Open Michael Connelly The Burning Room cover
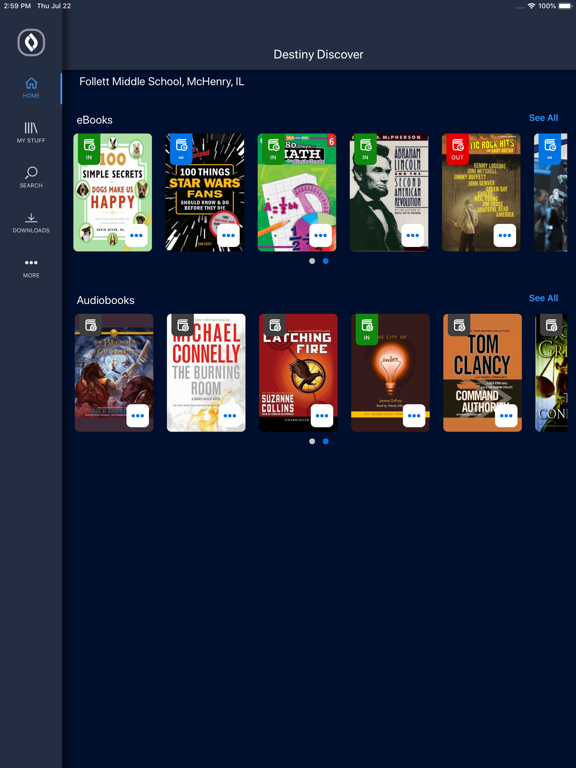Viewport: 576px width, 768px height. coord(206,373)
